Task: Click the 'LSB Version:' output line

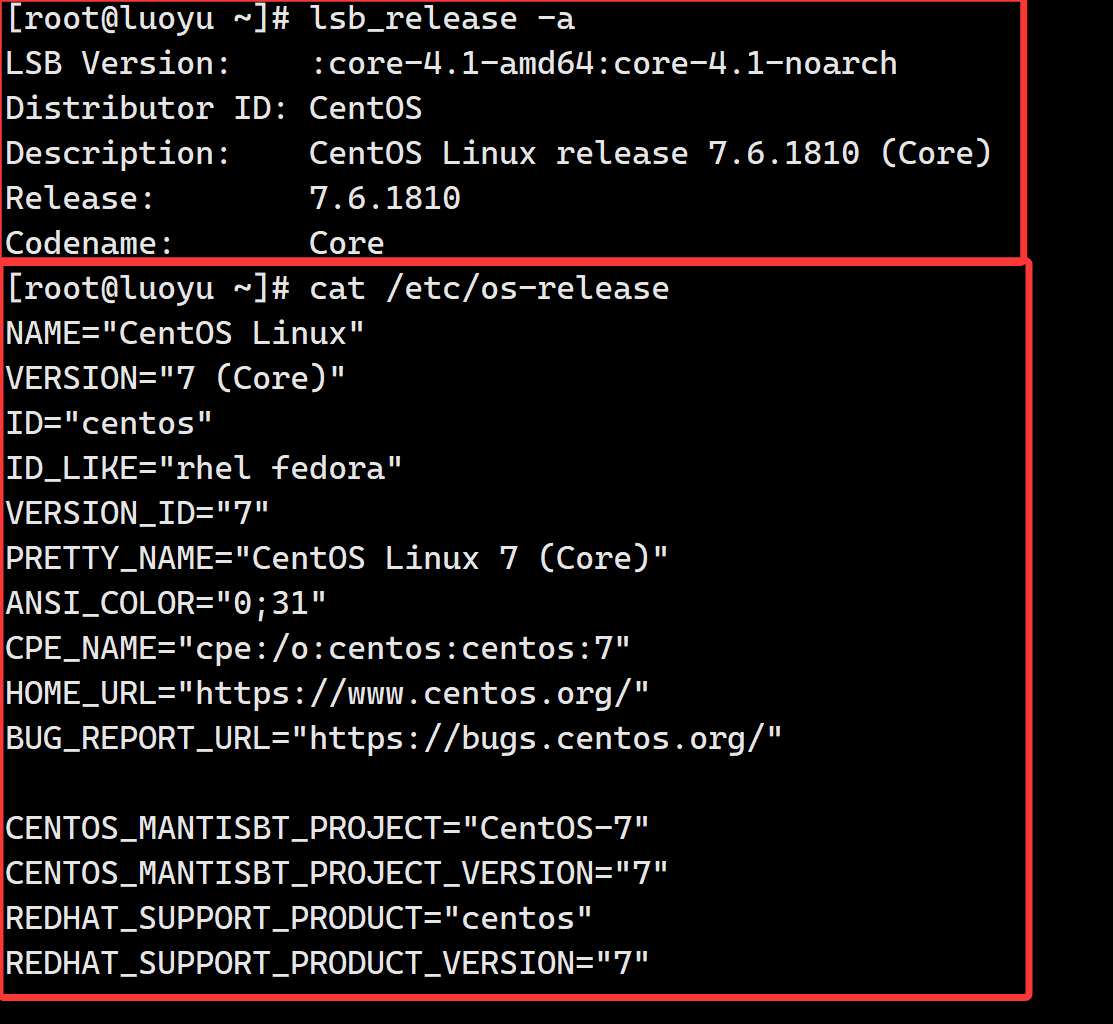Action: coord(451,64)
